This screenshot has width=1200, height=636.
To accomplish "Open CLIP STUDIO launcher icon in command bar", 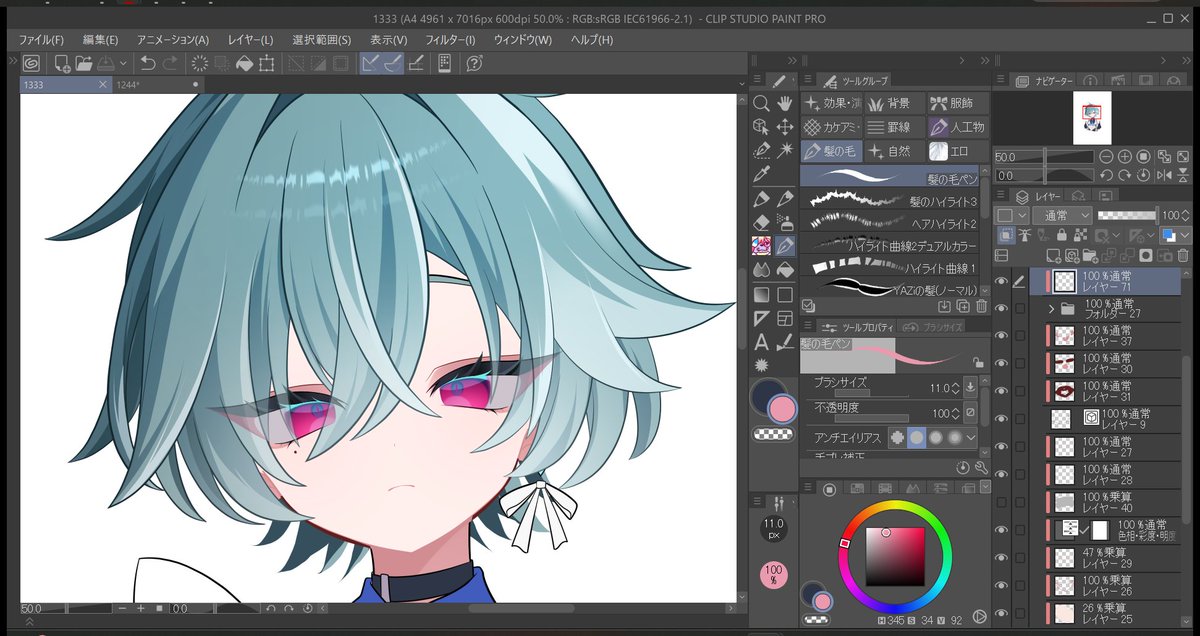I will [x=31, y=63].
